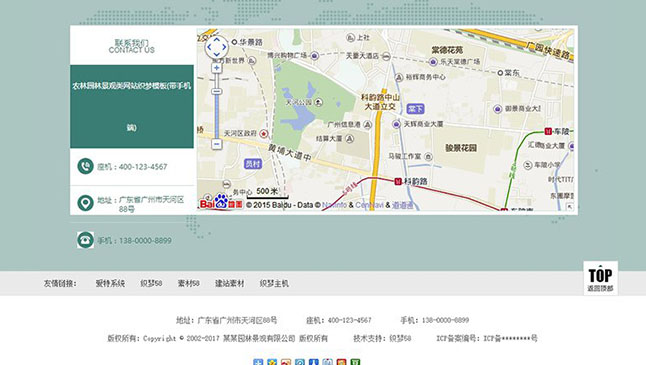Open the 织梦主机 friendly link

tap(274, 283)
